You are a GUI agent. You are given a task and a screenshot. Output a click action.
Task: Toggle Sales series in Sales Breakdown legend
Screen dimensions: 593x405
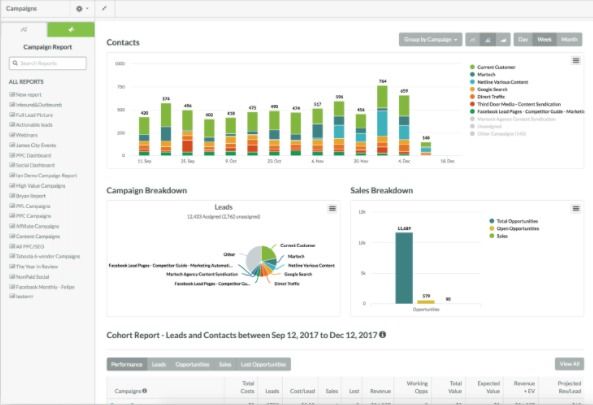(498, 236)
